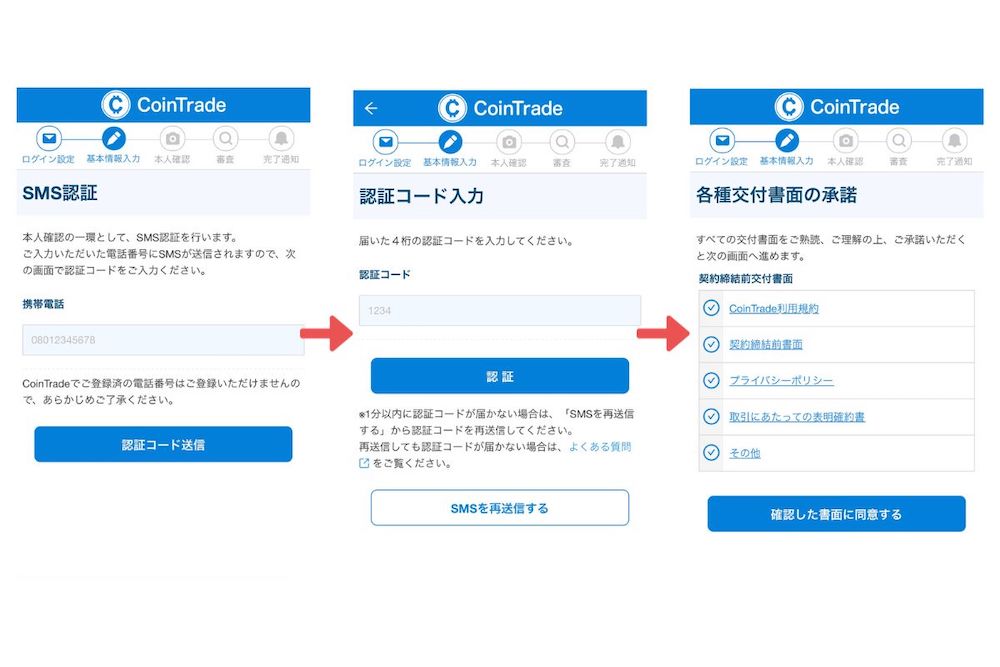The height and width of the screenshot is (667, 1000).
Task: Select 完了通知 bell icon on 各種交付書面の承諾 screen
Action: coord(954,140)
